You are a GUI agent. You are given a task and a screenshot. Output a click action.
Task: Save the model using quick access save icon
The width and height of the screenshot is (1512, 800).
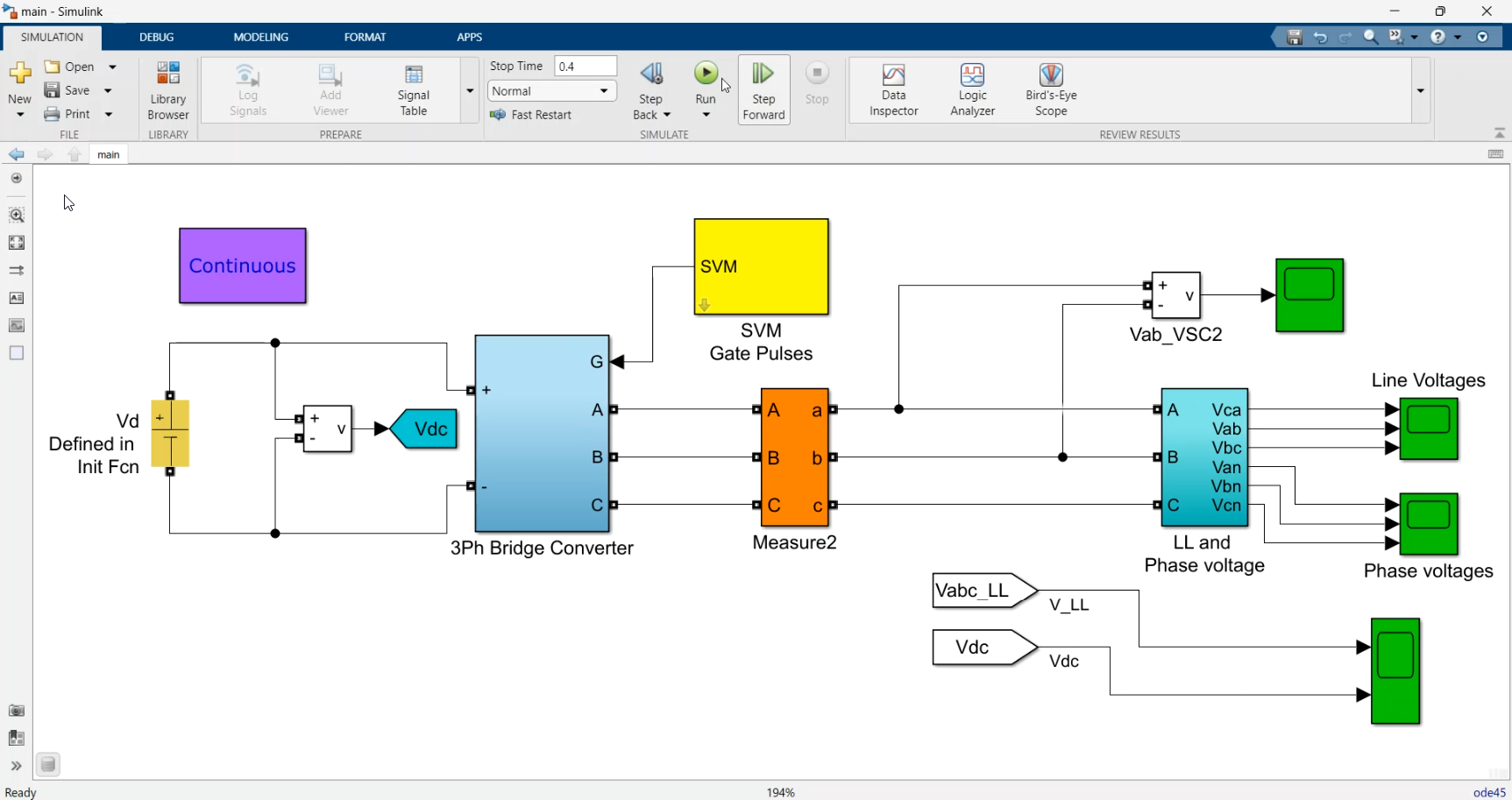[1295, 37]
